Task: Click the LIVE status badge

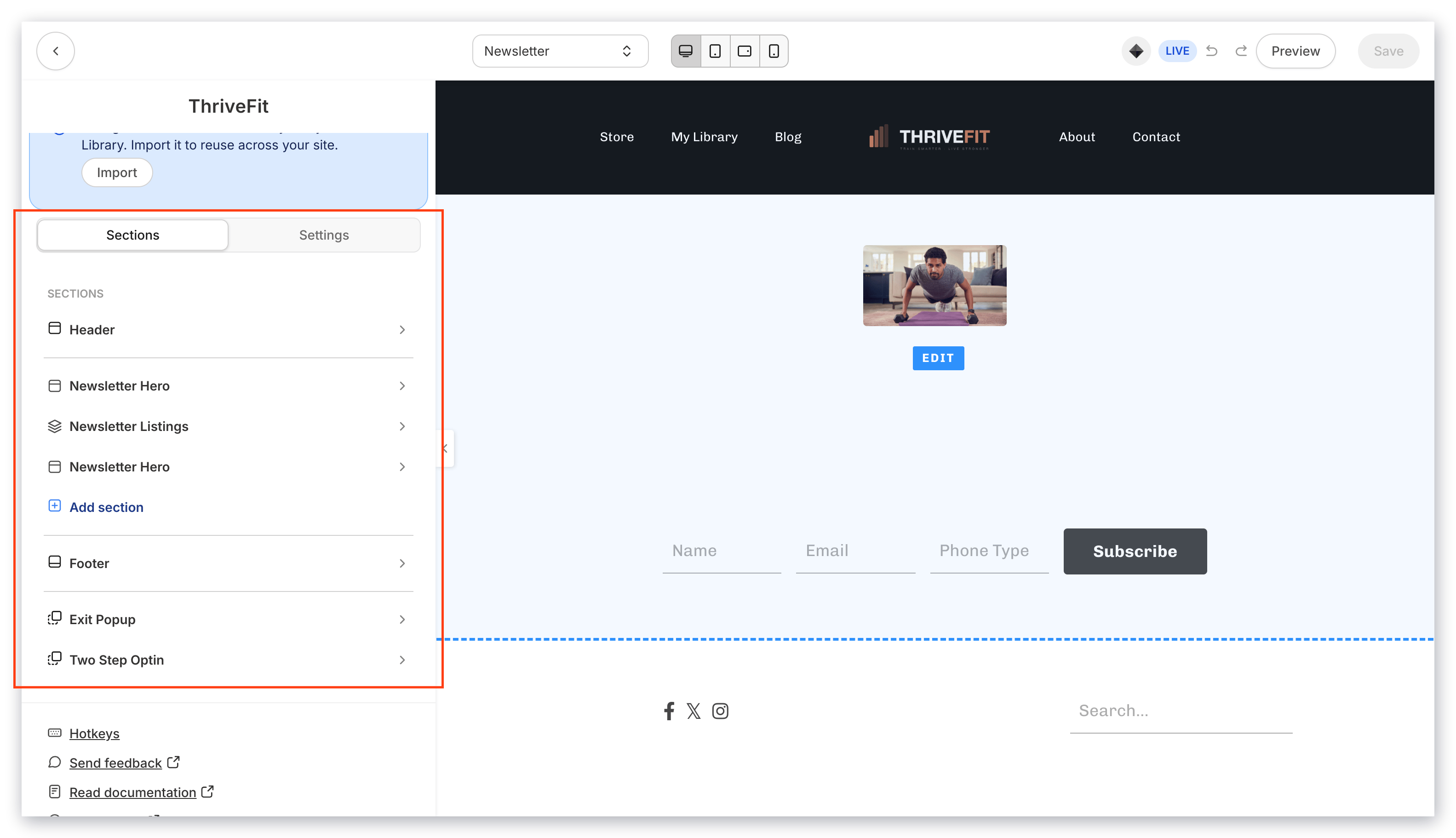Action: [1177, 51]
